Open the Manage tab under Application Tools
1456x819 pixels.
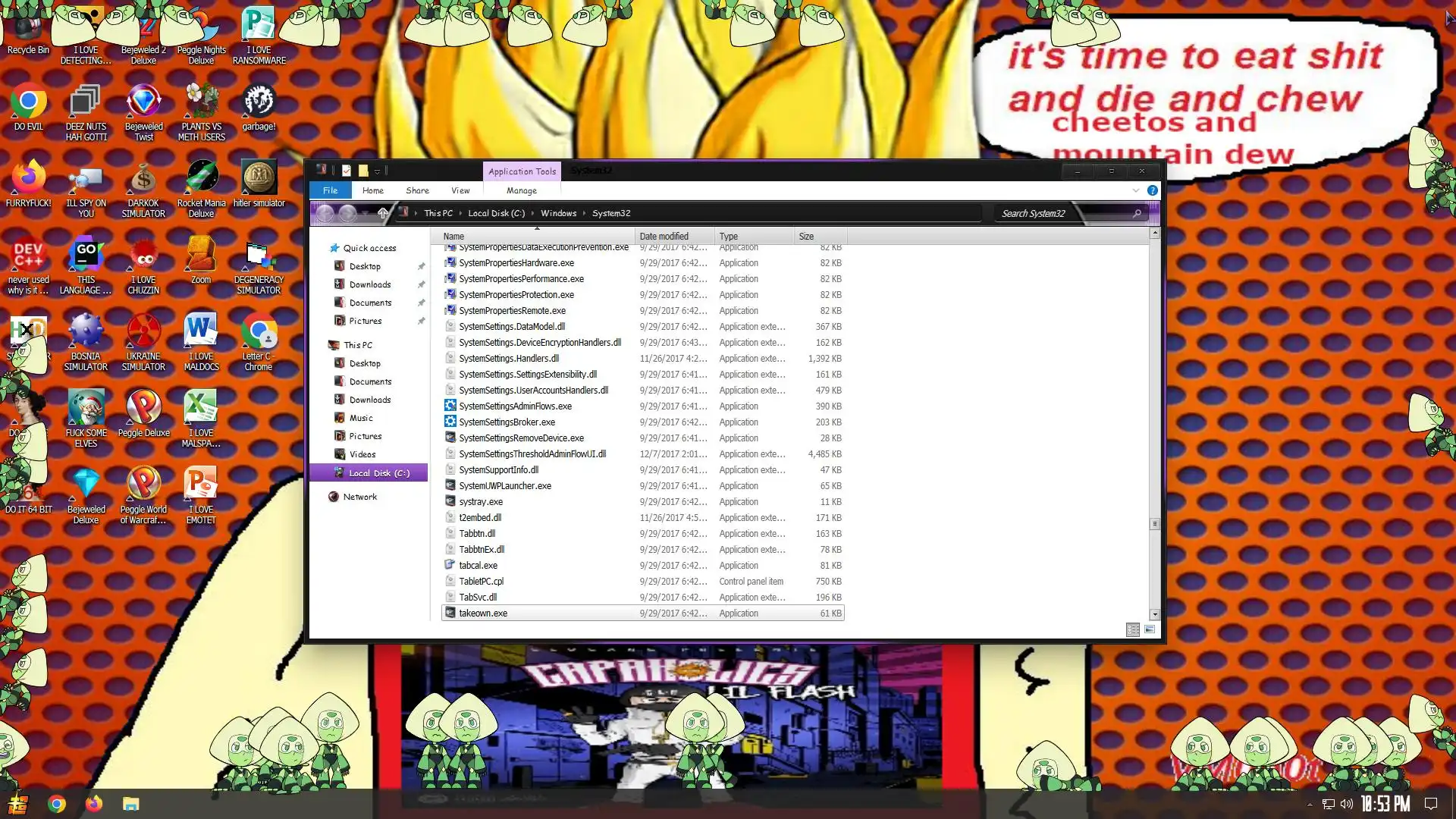(521, 190)
